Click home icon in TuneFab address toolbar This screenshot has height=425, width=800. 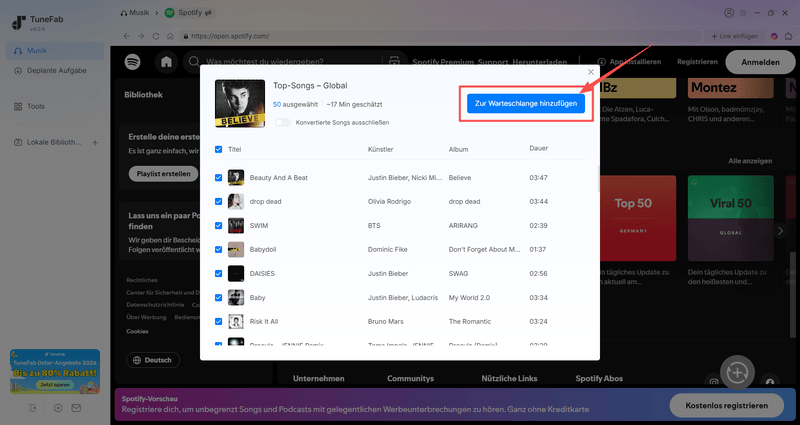[x=170, y=36]
